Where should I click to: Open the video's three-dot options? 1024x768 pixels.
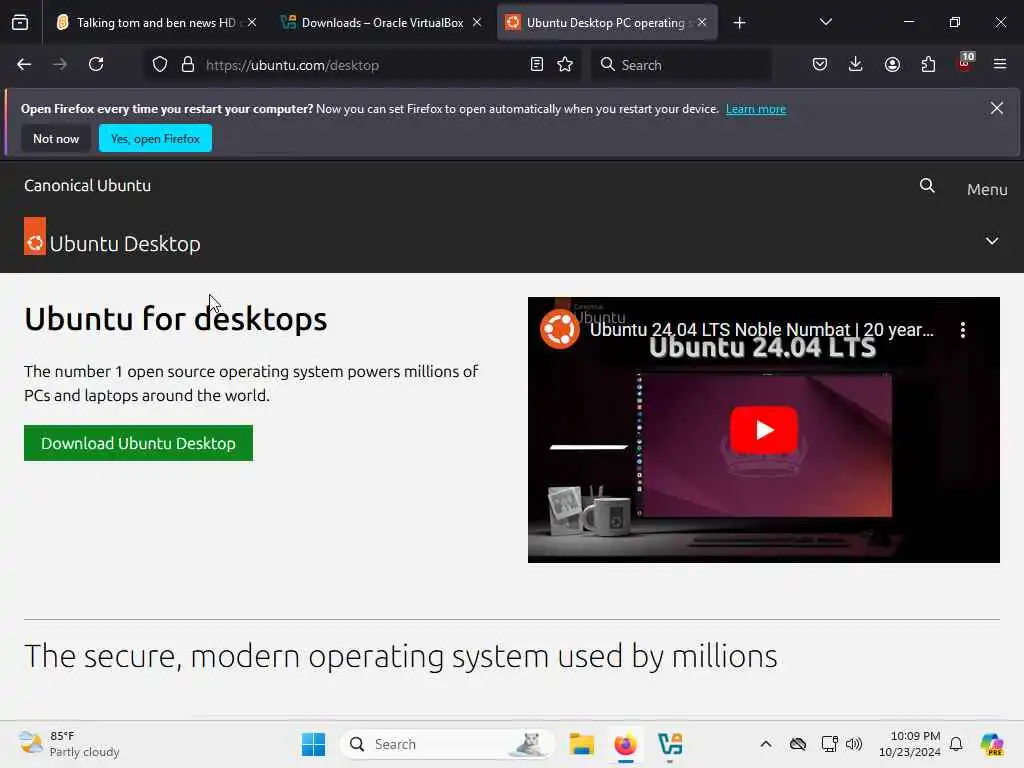point(963,330)
